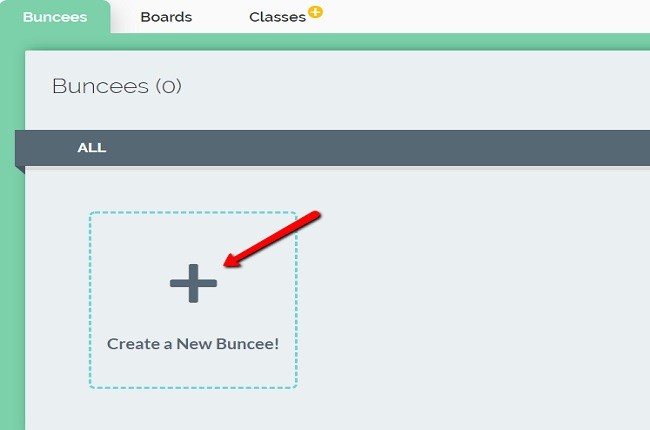This screenshot has width=650, height=430.
Task: Click the green left sidebar strip
Action: tap(11, 300)
